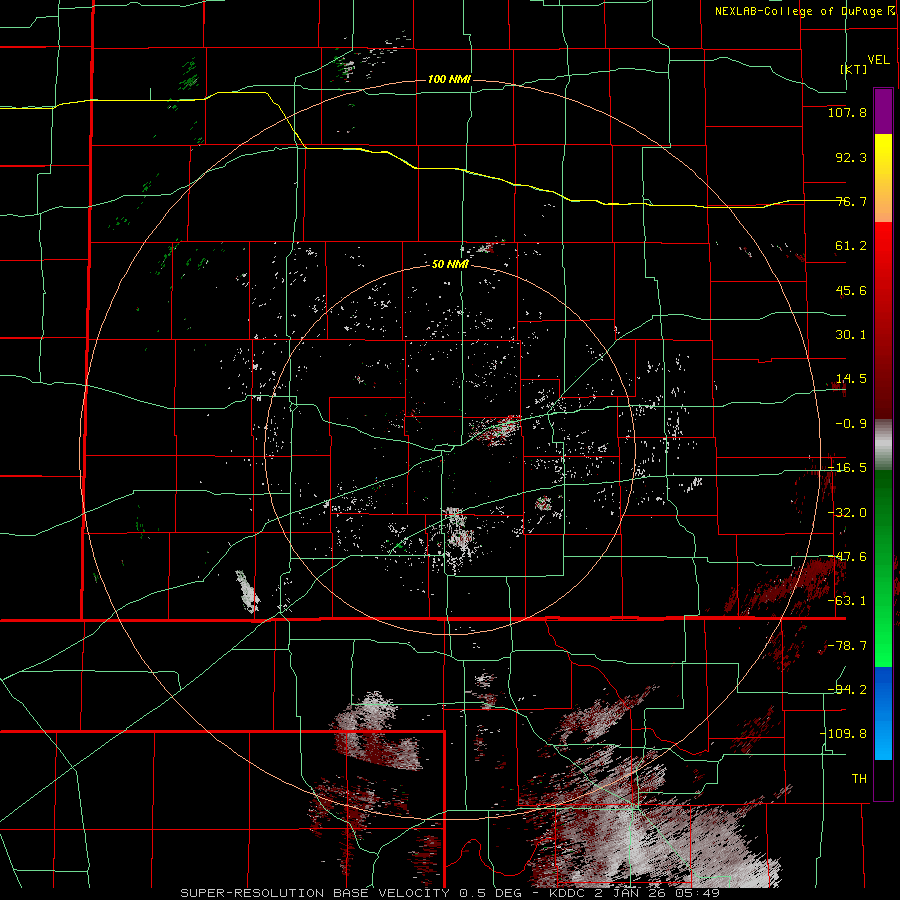Pick the purple segment of the velocity color bar
Viewport: 900px width, 900px height.
(x=883, y=111)
